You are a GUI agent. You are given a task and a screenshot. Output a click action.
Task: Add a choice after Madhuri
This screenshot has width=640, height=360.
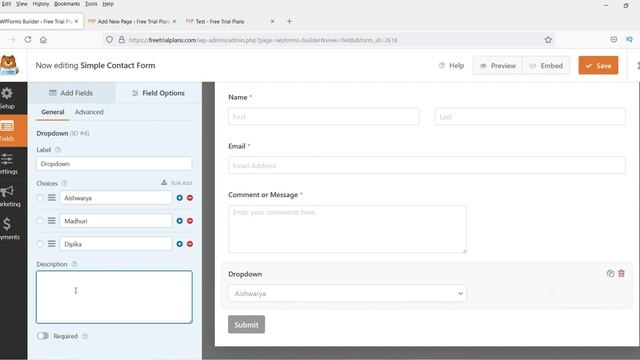180,221
